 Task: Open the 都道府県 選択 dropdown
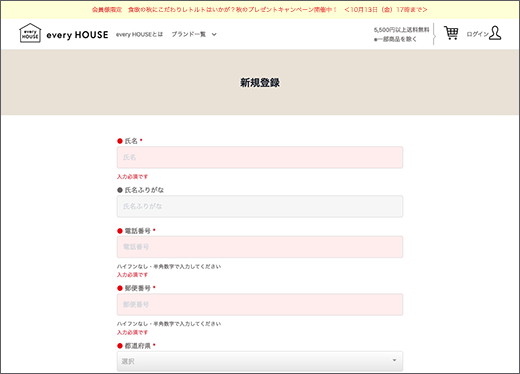[260, 361]
